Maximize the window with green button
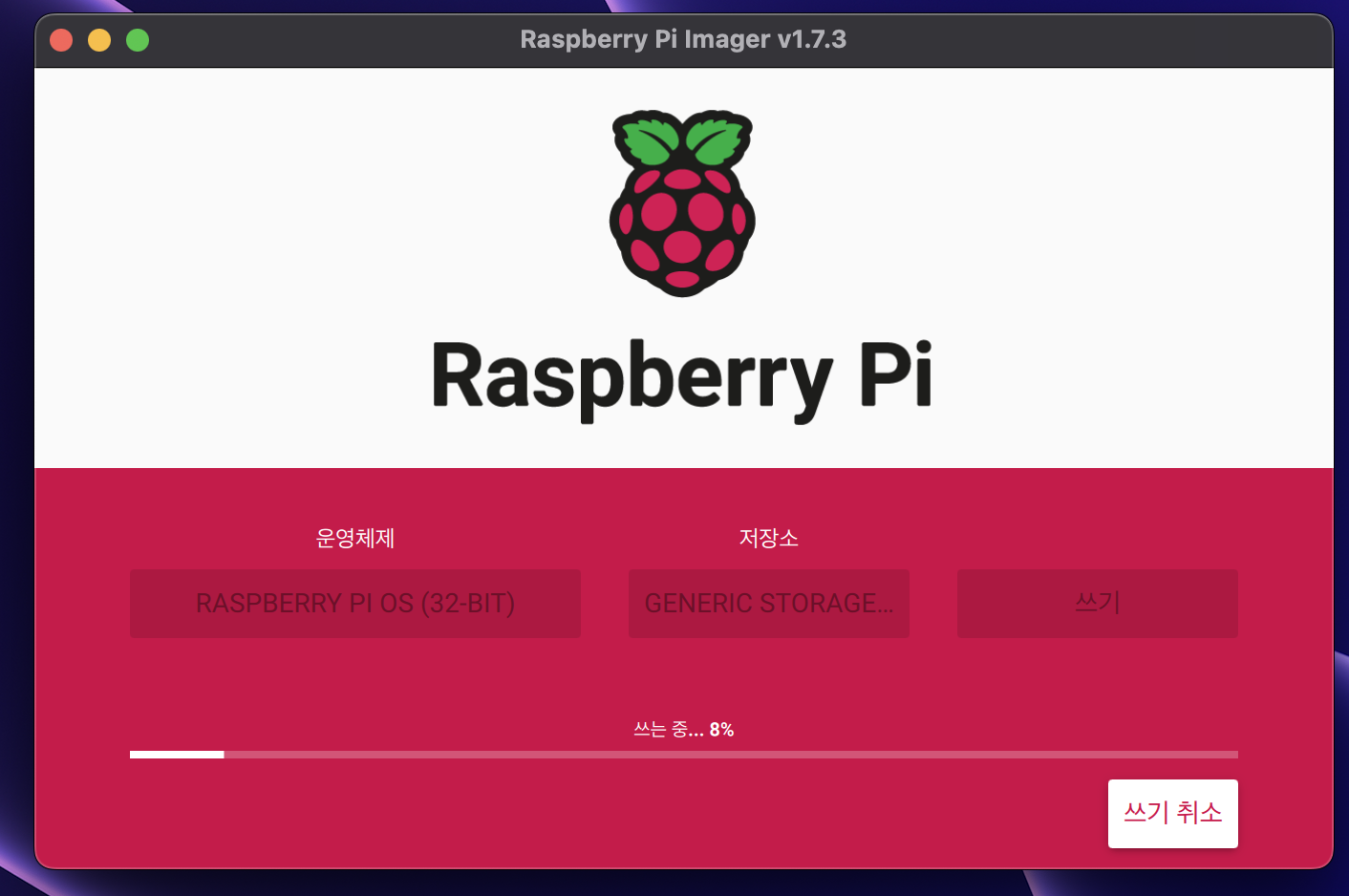 tap(138, 40)
